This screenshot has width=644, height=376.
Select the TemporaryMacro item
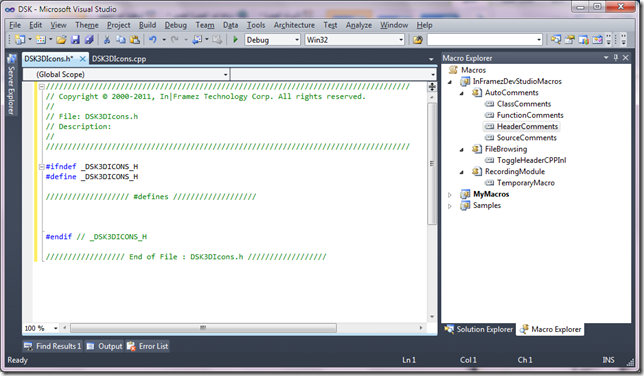pyautogui.click(x=526, y=183)
